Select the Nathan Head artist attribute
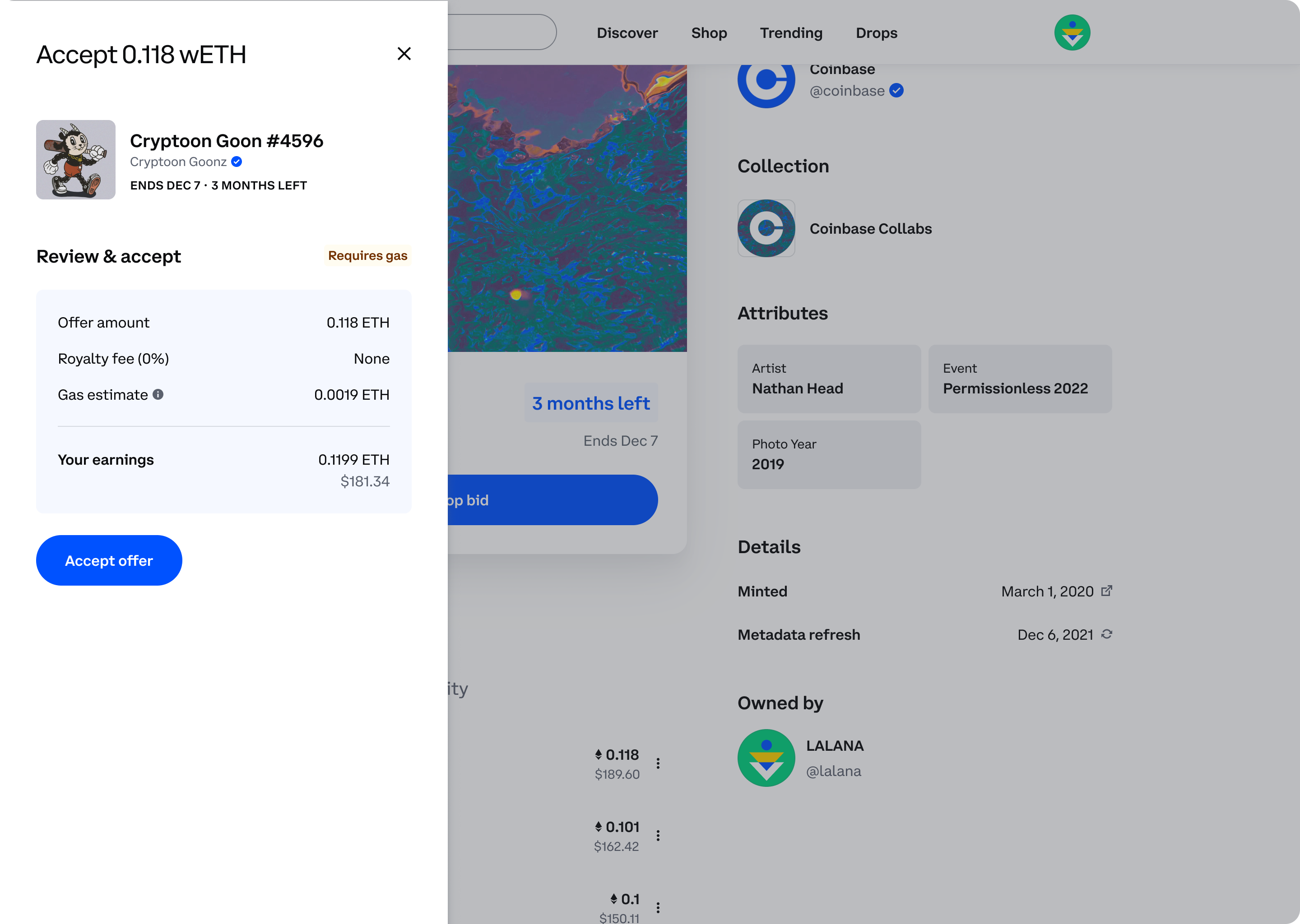Screen dimensions: 1300x924 [829, 379]
